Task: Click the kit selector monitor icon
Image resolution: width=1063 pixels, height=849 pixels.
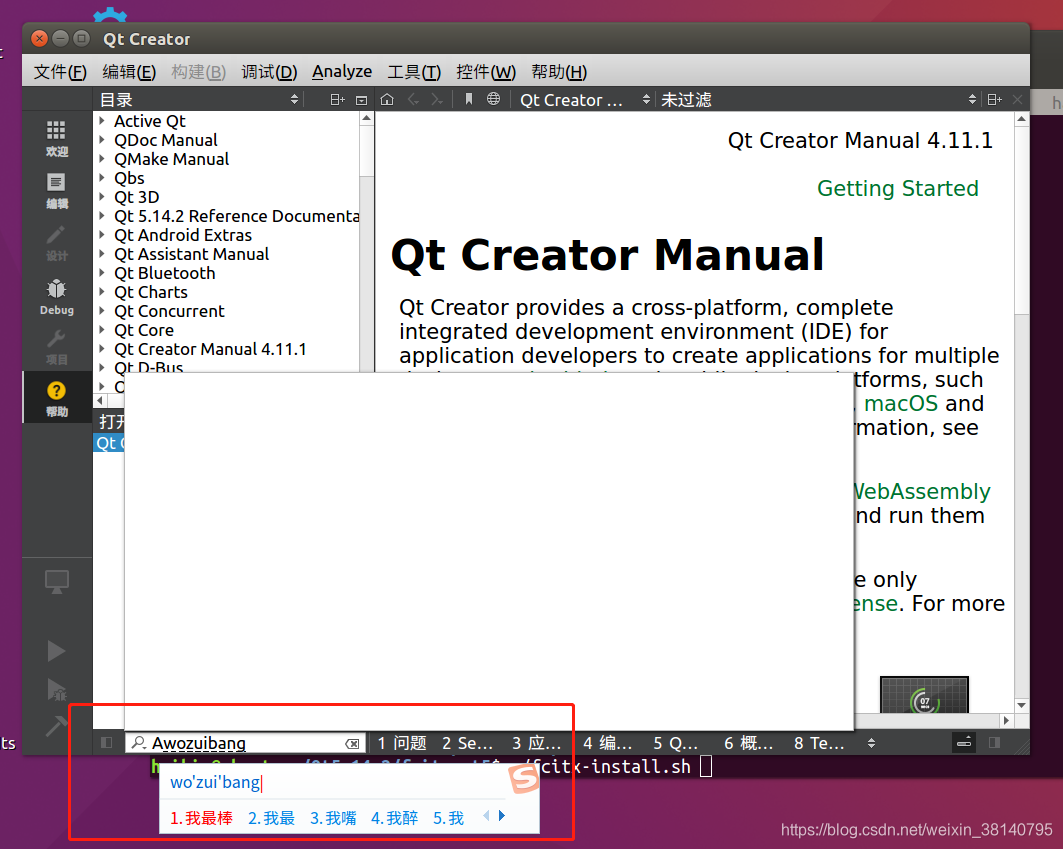Action: point(56,582)
